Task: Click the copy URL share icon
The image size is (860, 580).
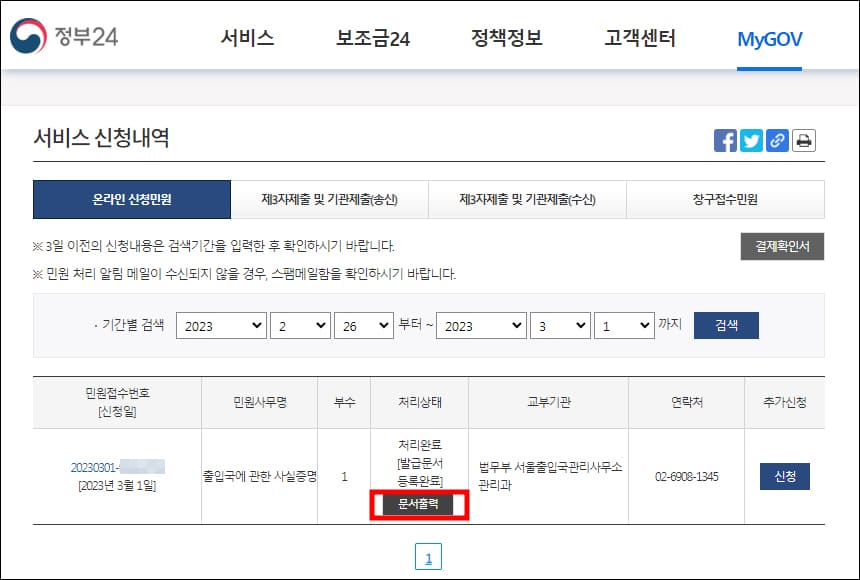Action: 777,140
